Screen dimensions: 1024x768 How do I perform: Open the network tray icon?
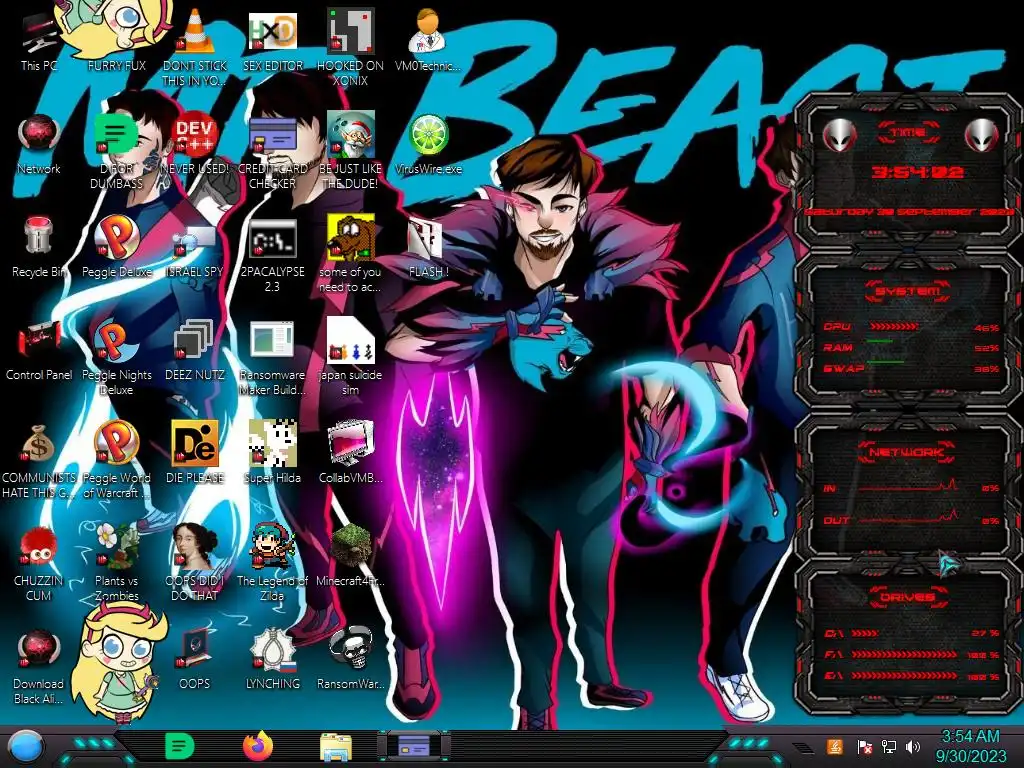coord(889,747)
